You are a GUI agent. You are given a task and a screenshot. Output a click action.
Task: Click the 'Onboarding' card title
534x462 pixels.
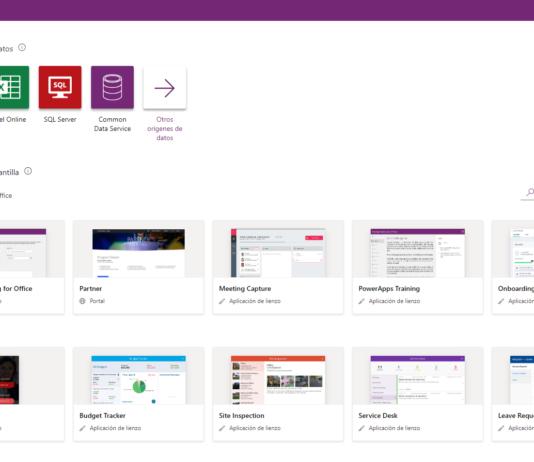pos(516,289)
